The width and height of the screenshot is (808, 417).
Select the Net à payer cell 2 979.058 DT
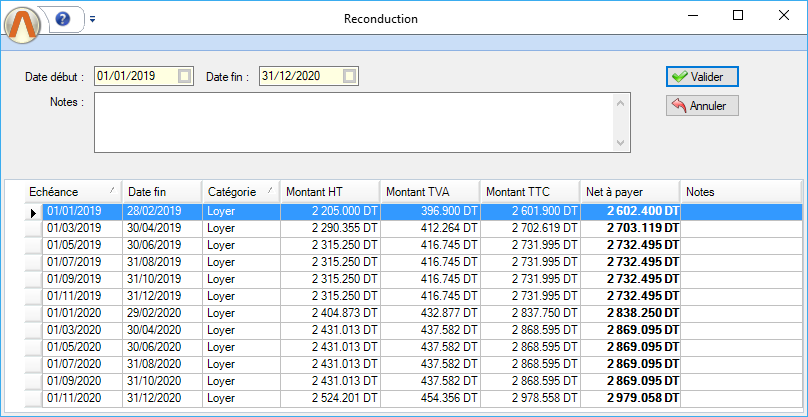(x=630, y=398)
